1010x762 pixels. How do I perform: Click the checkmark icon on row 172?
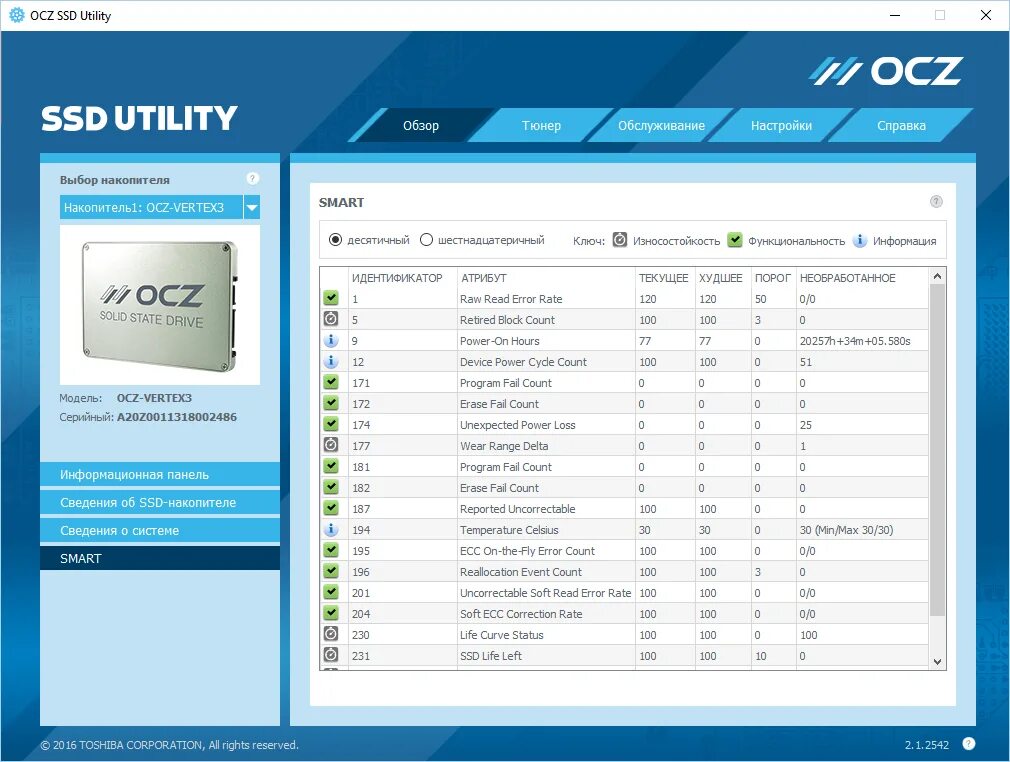[x=330, y=403]
